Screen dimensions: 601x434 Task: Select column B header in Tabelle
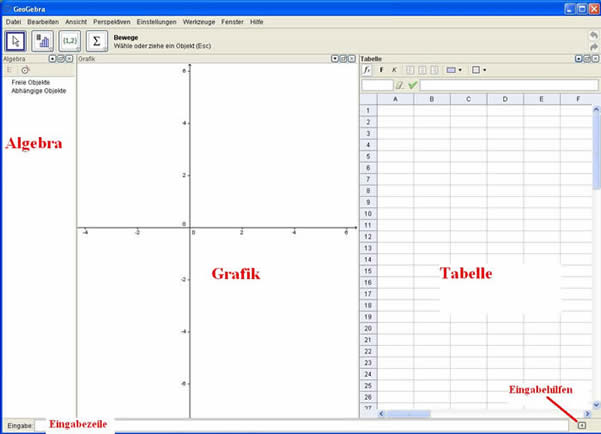tap(432, 99)
